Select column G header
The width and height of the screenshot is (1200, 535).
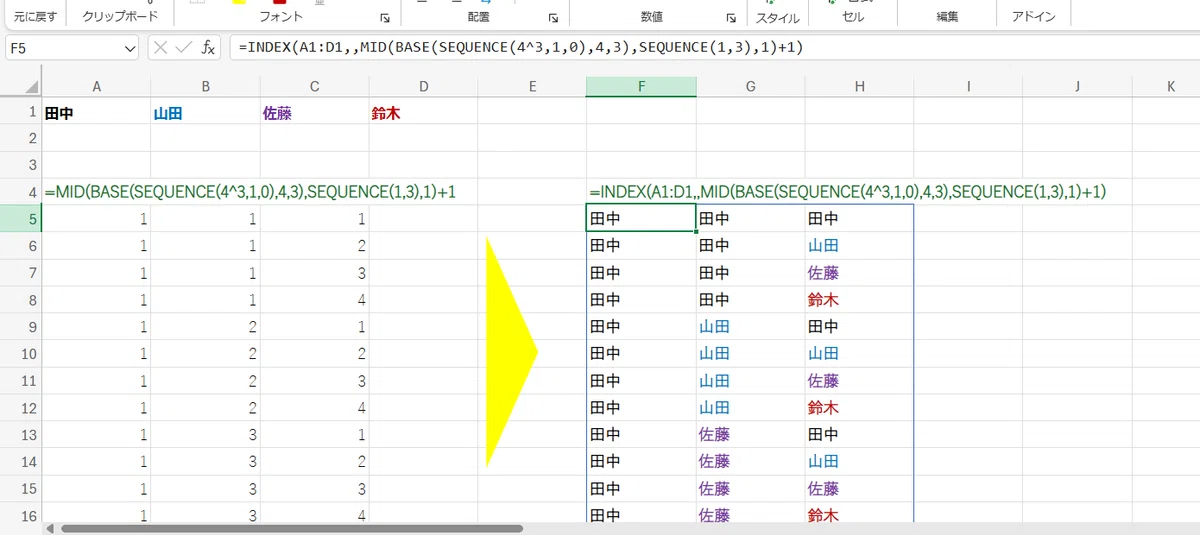(750, 87)
